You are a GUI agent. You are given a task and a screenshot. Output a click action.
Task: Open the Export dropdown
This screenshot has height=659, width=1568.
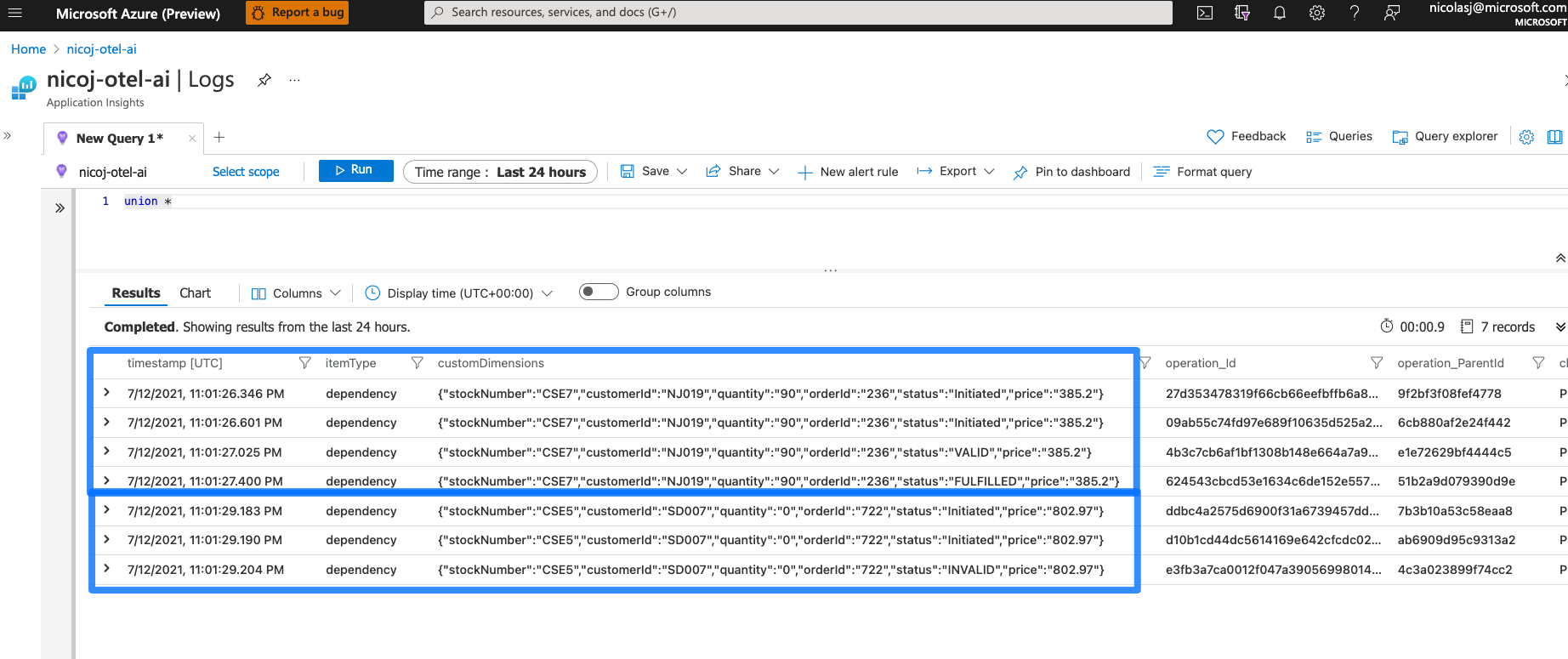[956, 171]
